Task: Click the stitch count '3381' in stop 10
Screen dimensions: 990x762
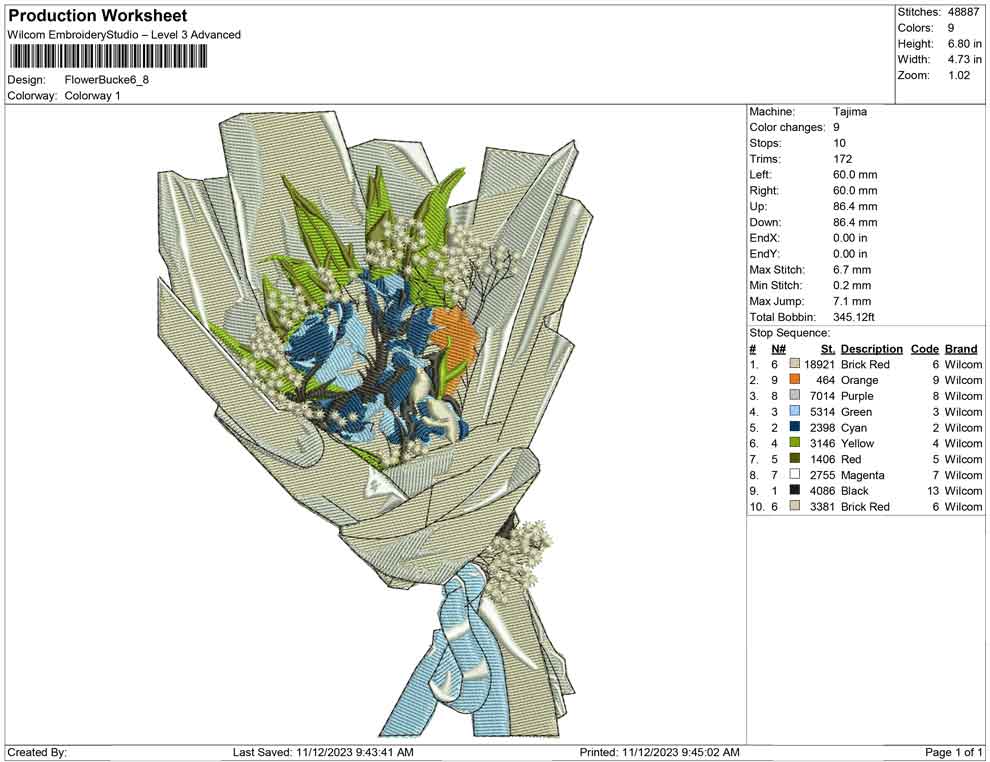Action: point(823,506)
